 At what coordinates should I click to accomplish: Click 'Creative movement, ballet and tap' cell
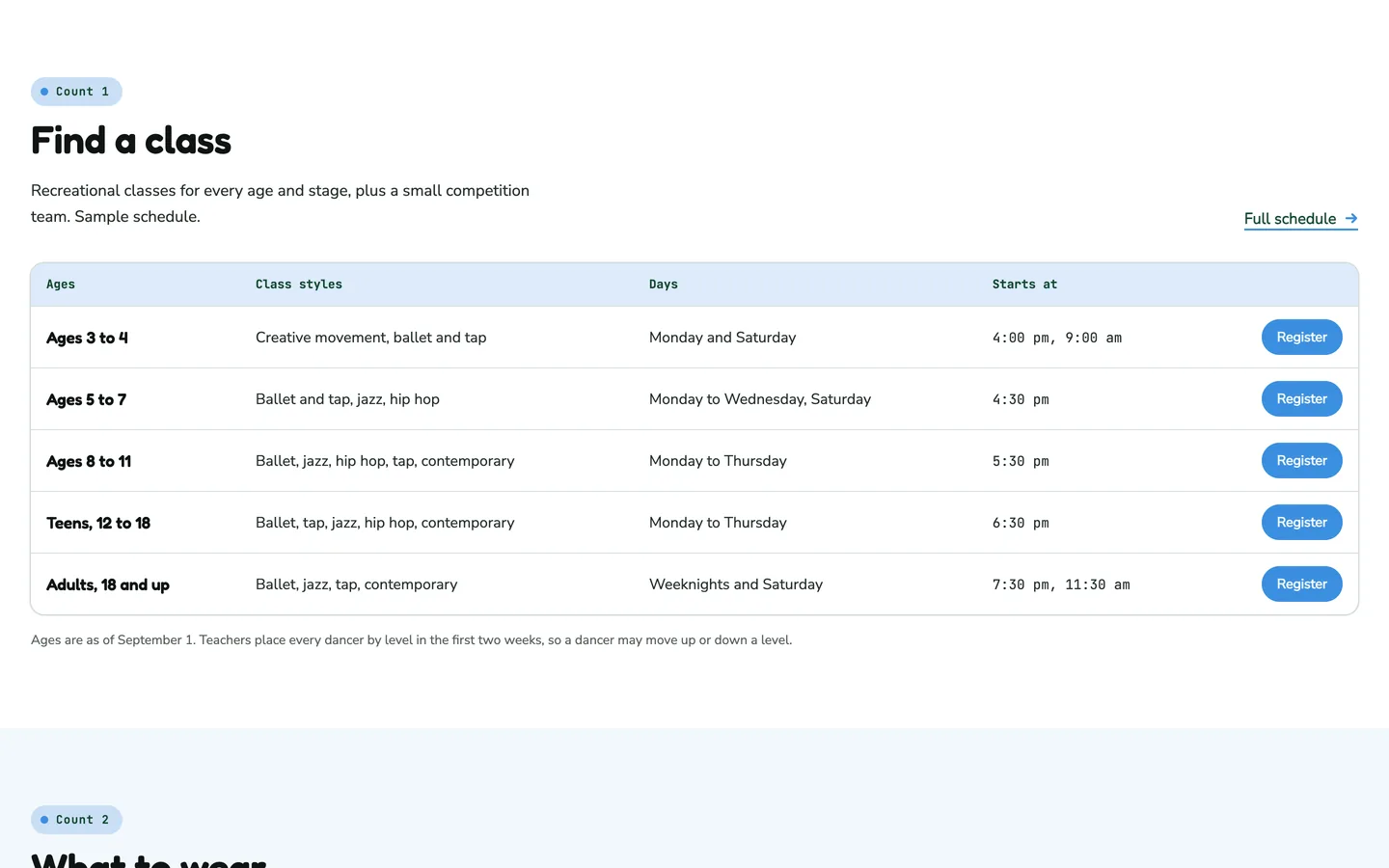tap(371, 338)
